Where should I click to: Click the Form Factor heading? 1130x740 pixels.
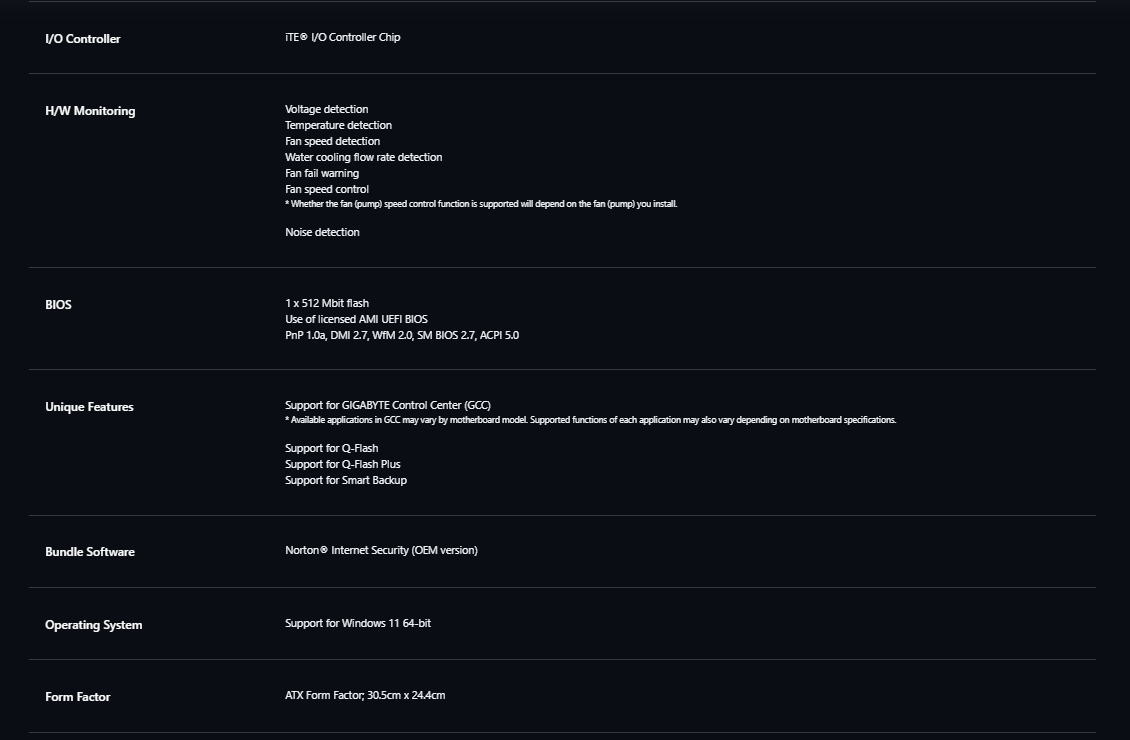(78, 697)
